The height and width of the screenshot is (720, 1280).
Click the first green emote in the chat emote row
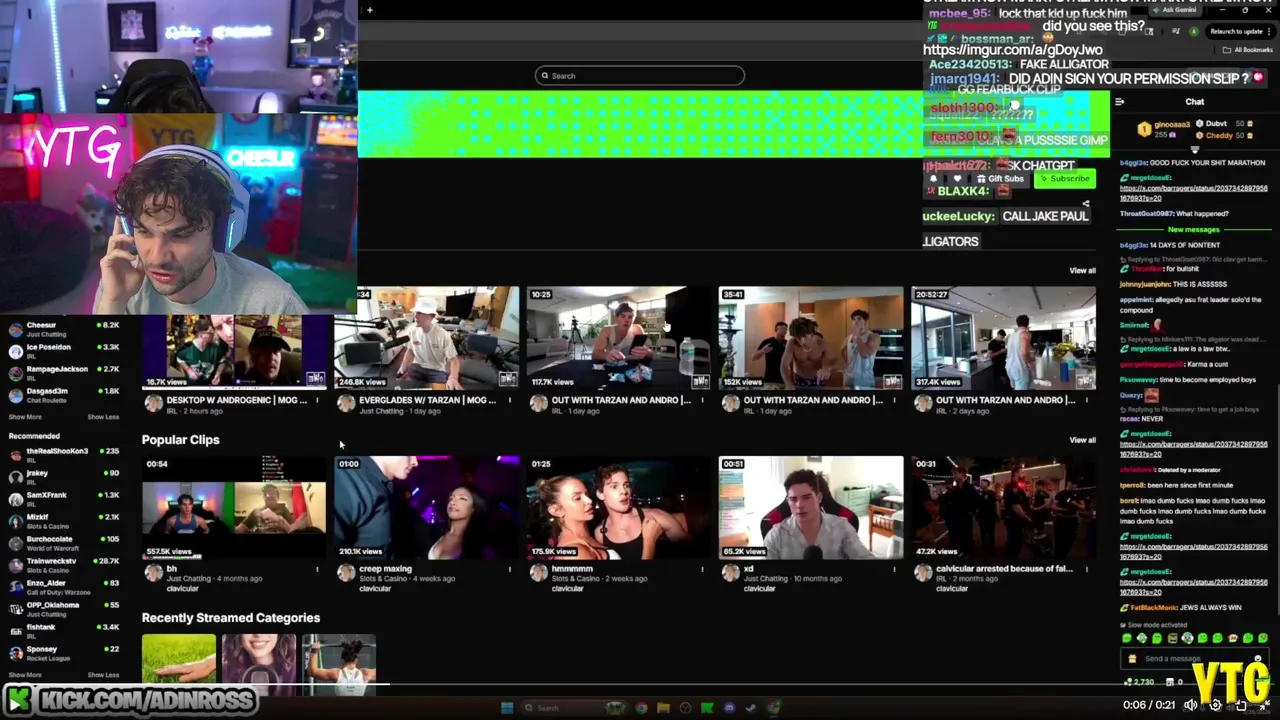tap(1127, 638)
